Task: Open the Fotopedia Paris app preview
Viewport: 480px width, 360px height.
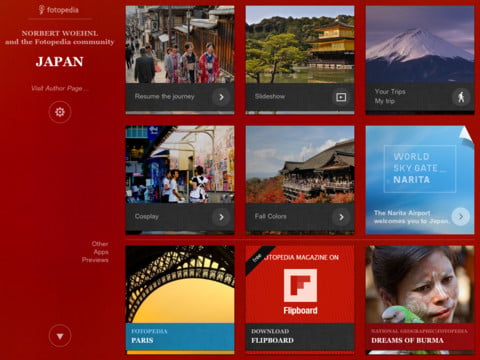Action: pos(180,300)
